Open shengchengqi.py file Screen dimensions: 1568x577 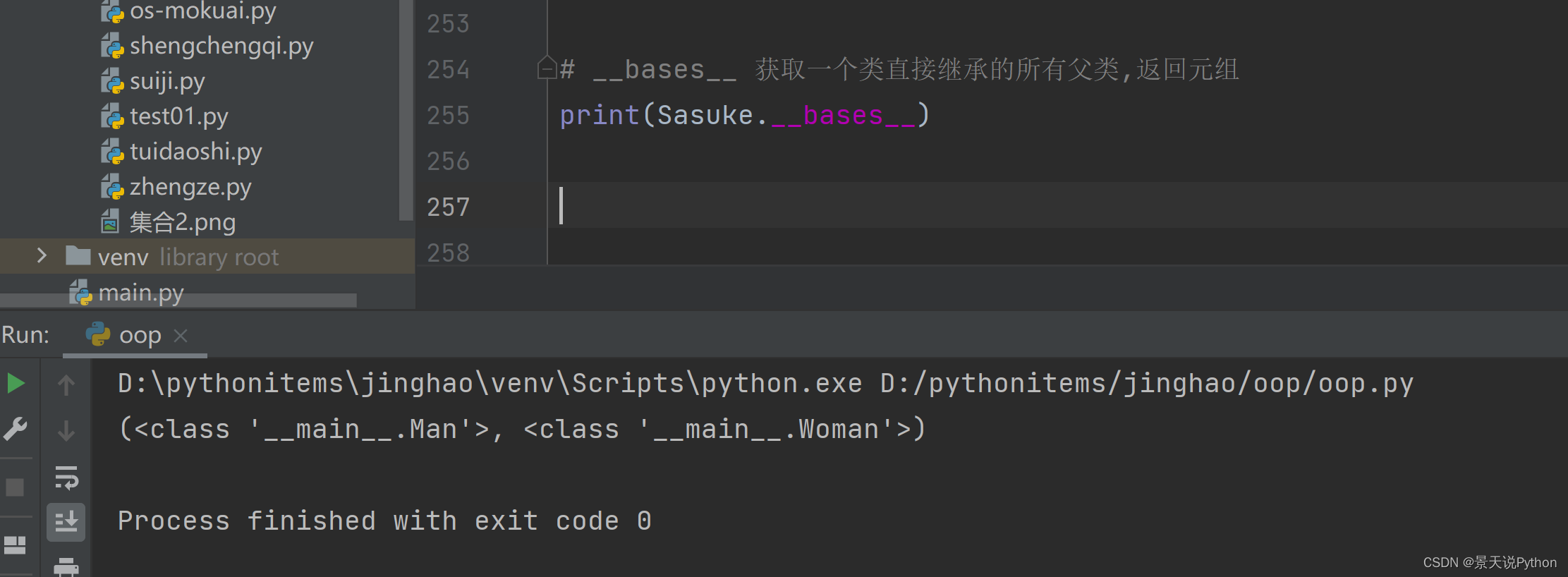[x=221, y=46]
